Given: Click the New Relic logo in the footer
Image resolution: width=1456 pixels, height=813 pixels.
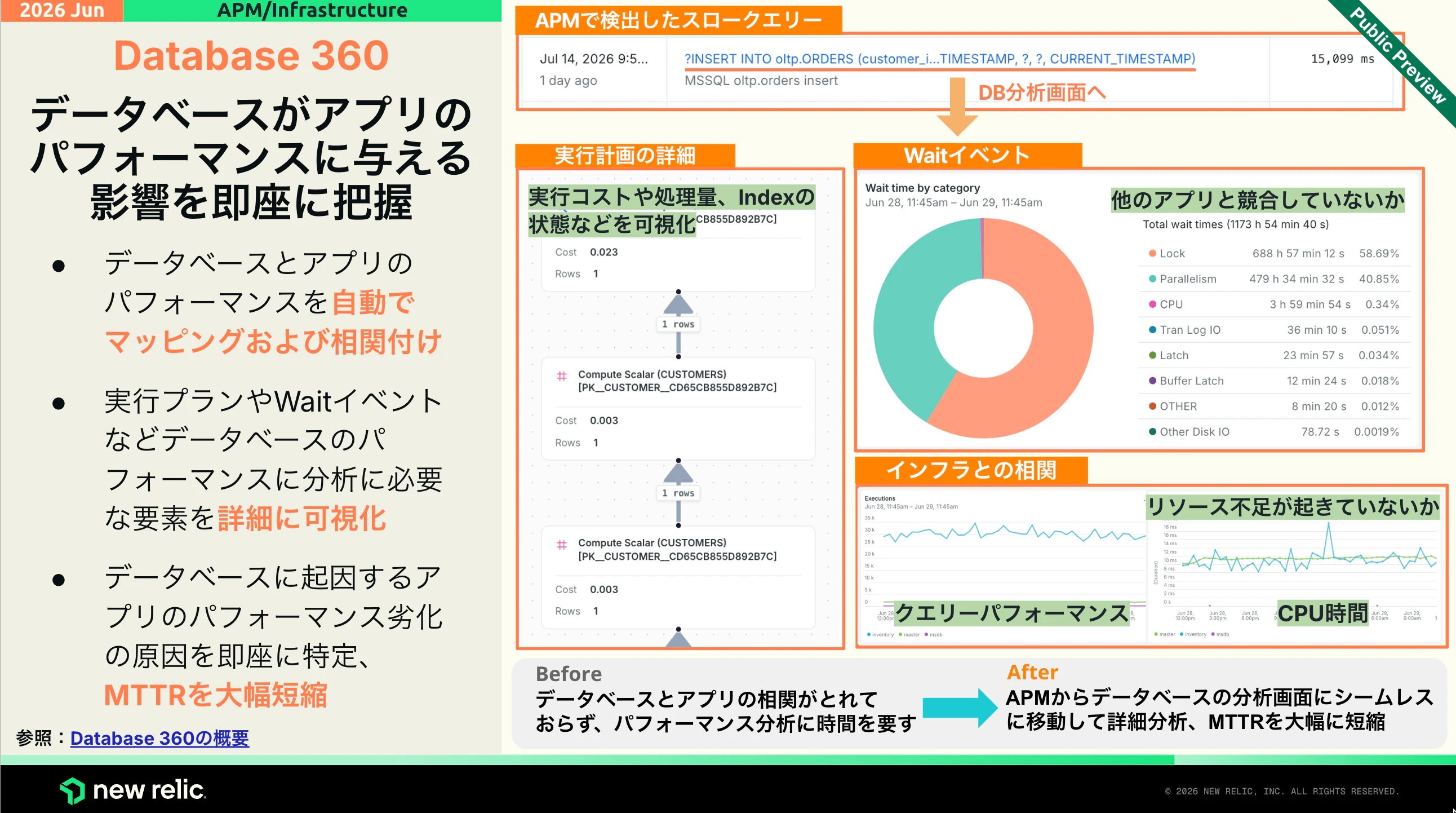Looking at the screenshot, I should pyautogui.click(x=133, y=790).
